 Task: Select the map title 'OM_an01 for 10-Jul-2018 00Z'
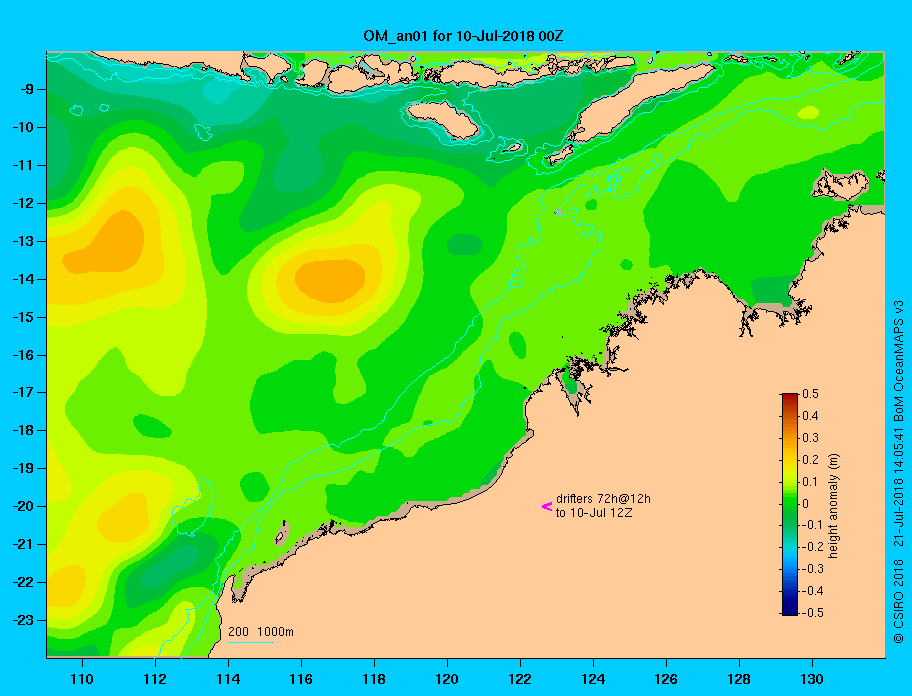(463, 36)
